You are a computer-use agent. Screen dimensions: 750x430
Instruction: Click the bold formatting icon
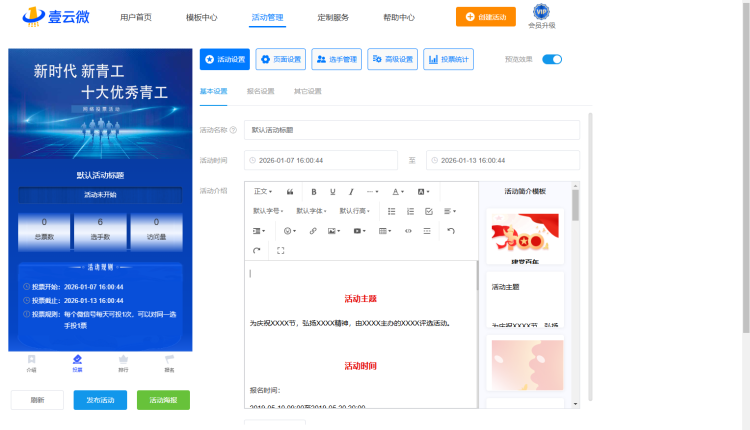(314, 191)
